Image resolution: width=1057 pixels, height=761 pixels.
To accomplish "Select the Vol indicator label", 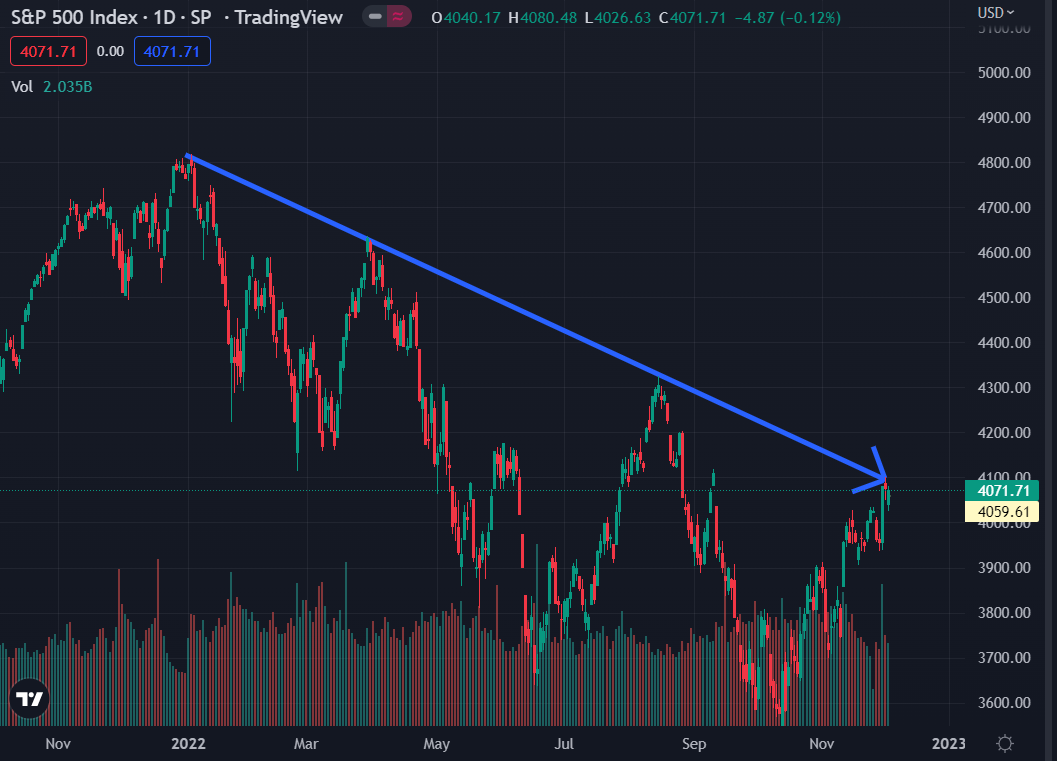I will [x=22, y=86].
